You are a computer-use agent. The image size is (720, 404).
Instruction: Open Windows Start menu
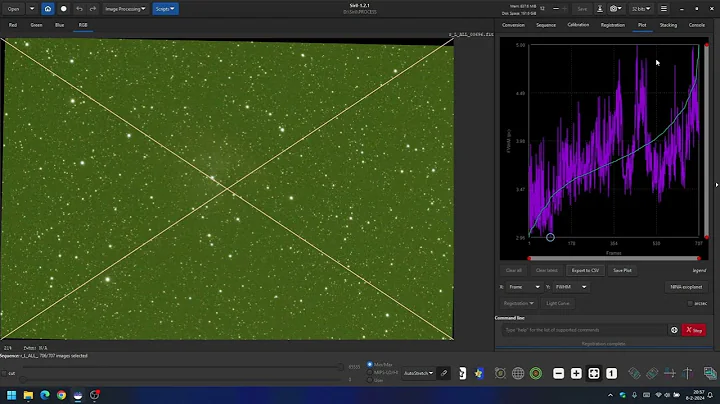[x=11, y=395]
